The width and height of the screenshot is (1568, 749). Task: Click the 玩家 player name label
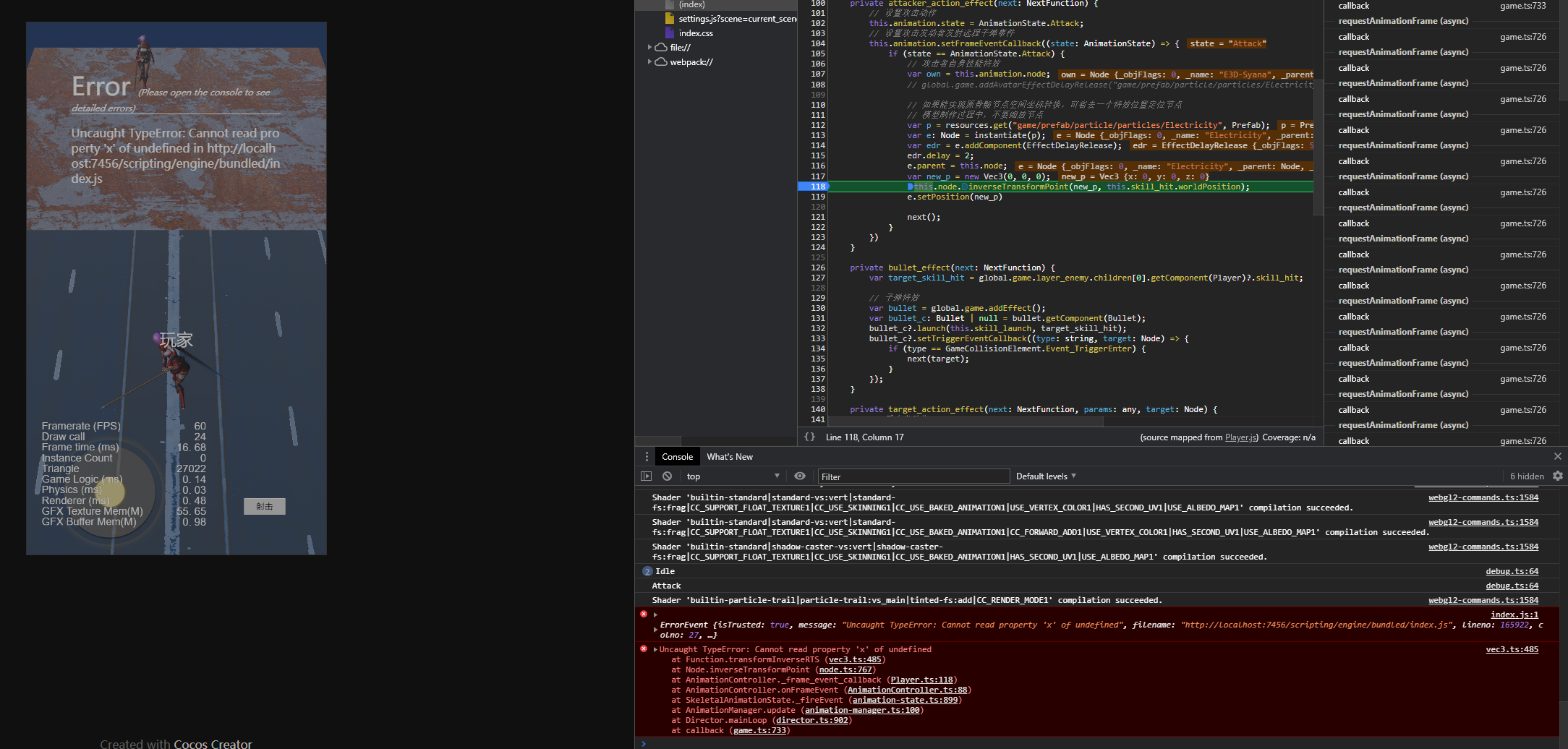coord(176,340)
